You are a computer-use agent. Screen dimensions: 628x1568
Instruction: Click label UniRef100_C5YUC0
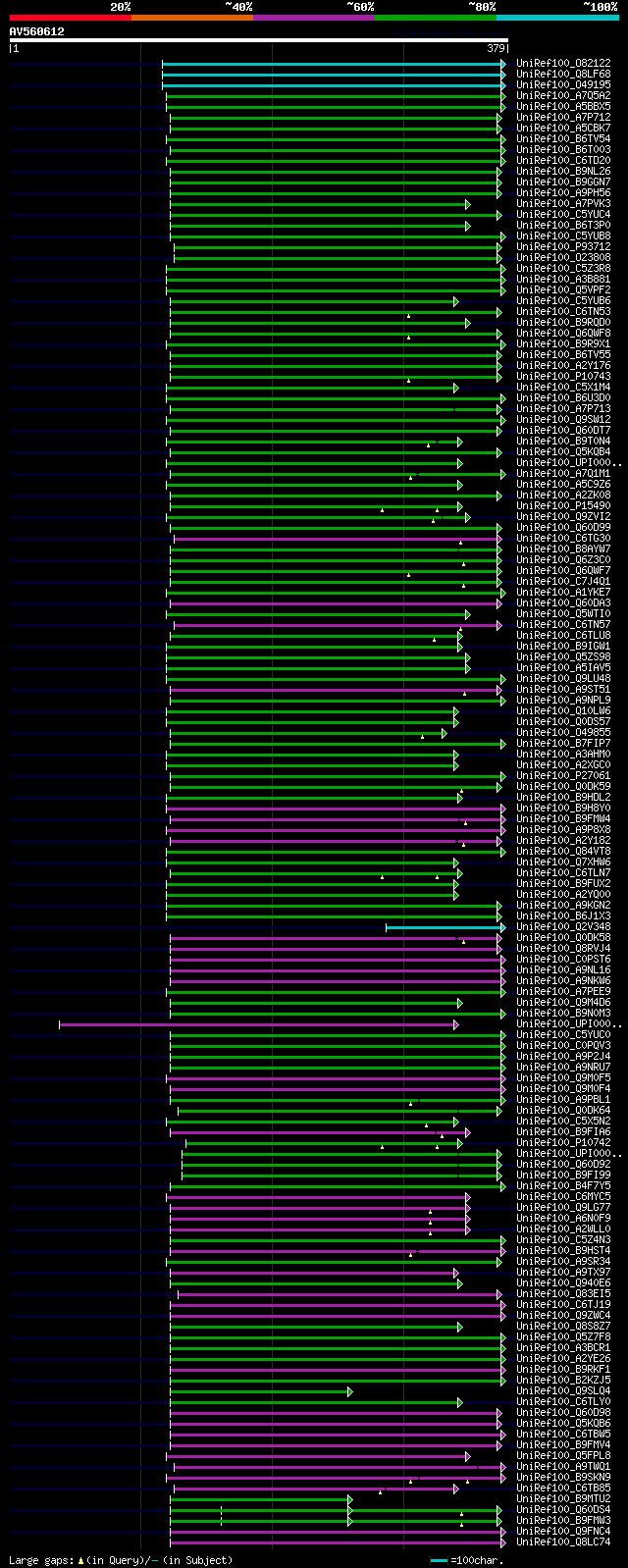563,1034
